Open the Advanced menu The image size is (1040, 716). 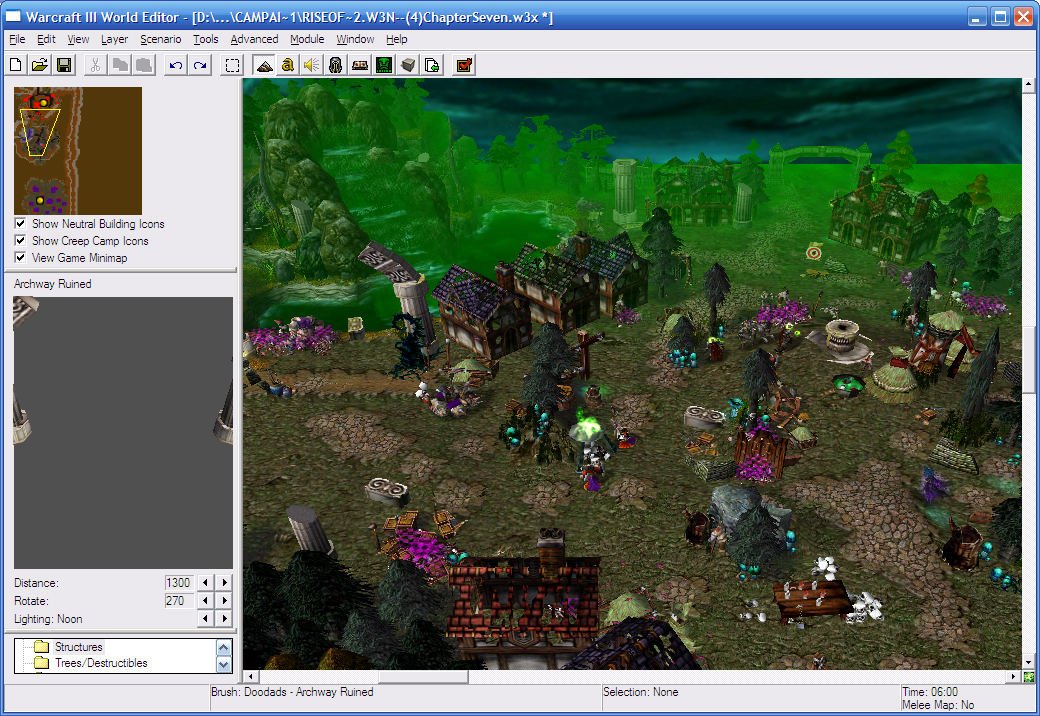pos(254,39)
